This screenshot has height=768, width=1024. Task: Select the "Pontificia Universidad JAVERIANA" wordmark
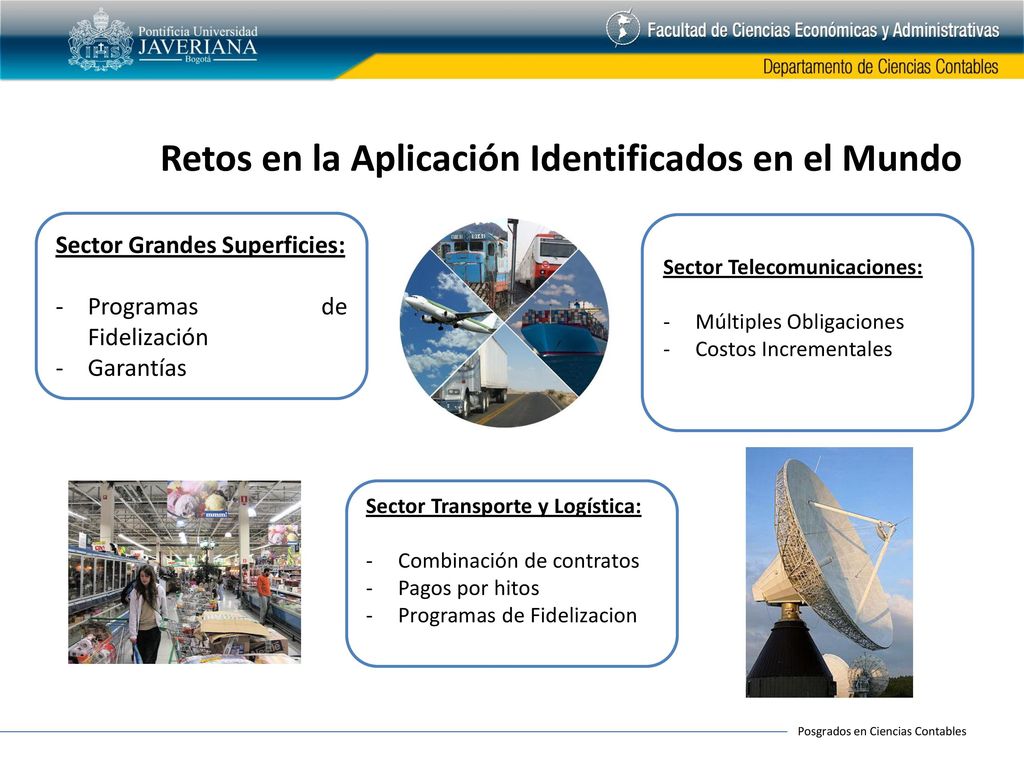point(198,44)
